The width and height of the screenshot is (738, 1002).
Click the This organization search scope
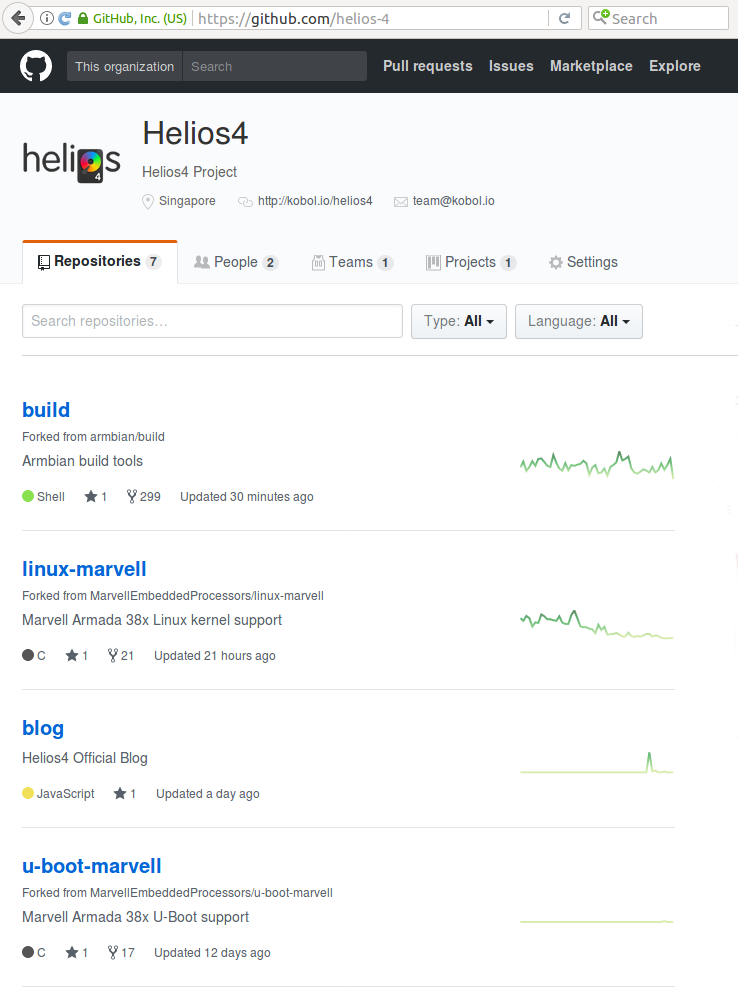pyautogui.click(x=125, y=66)
